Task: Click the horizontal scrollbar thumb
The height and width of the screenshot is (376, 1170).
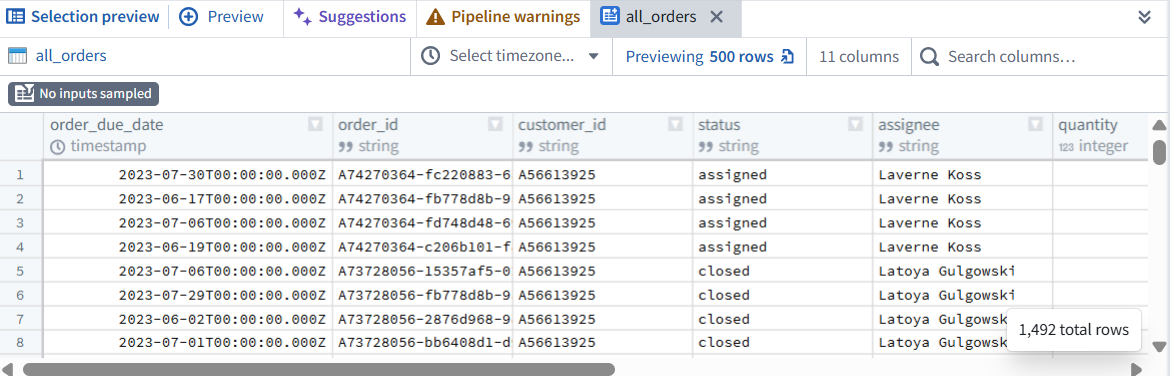Action: click(x=319, y=369)
